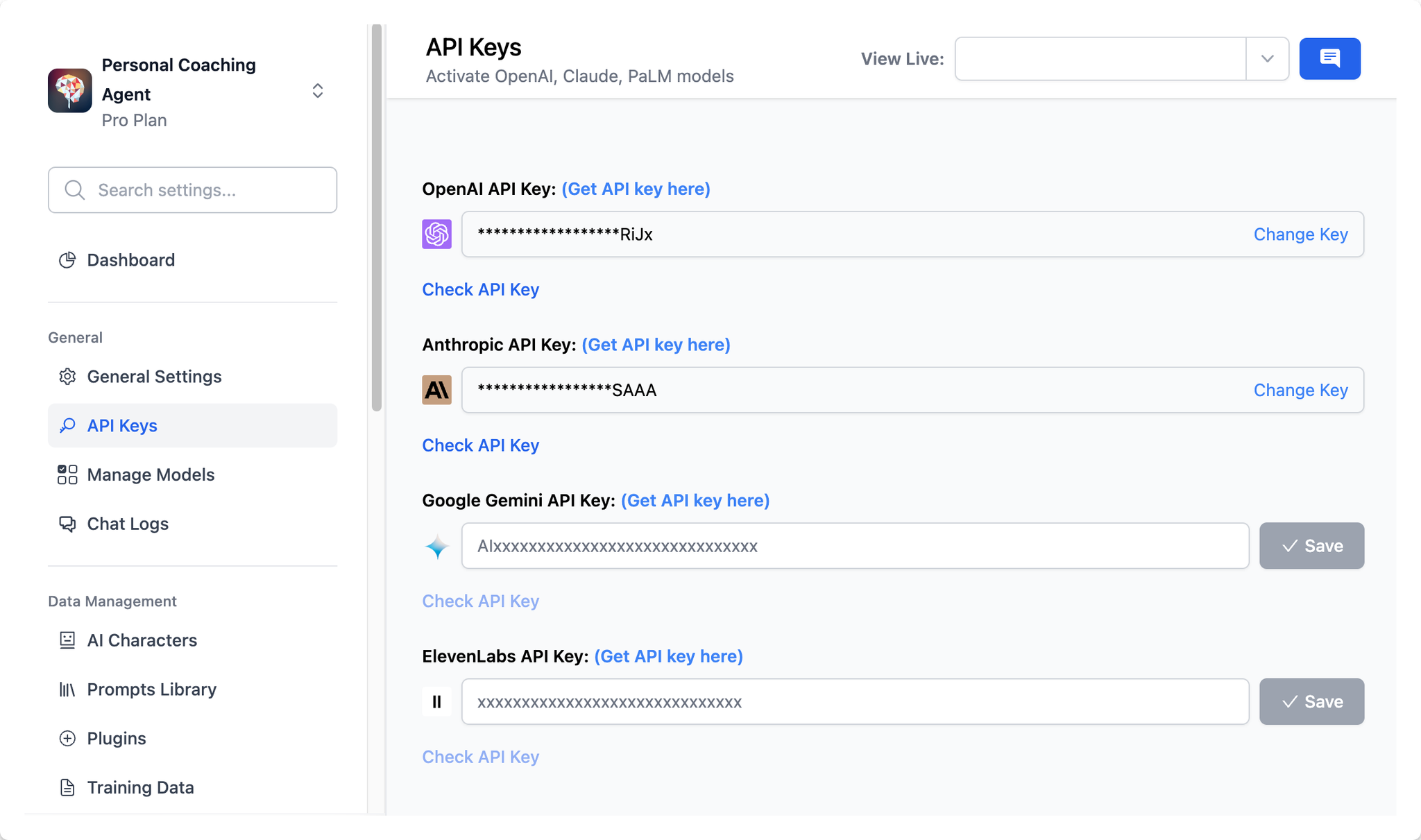Focus the ElevenLabs API key input
The image size is (1421, 840).
(855, 702)
